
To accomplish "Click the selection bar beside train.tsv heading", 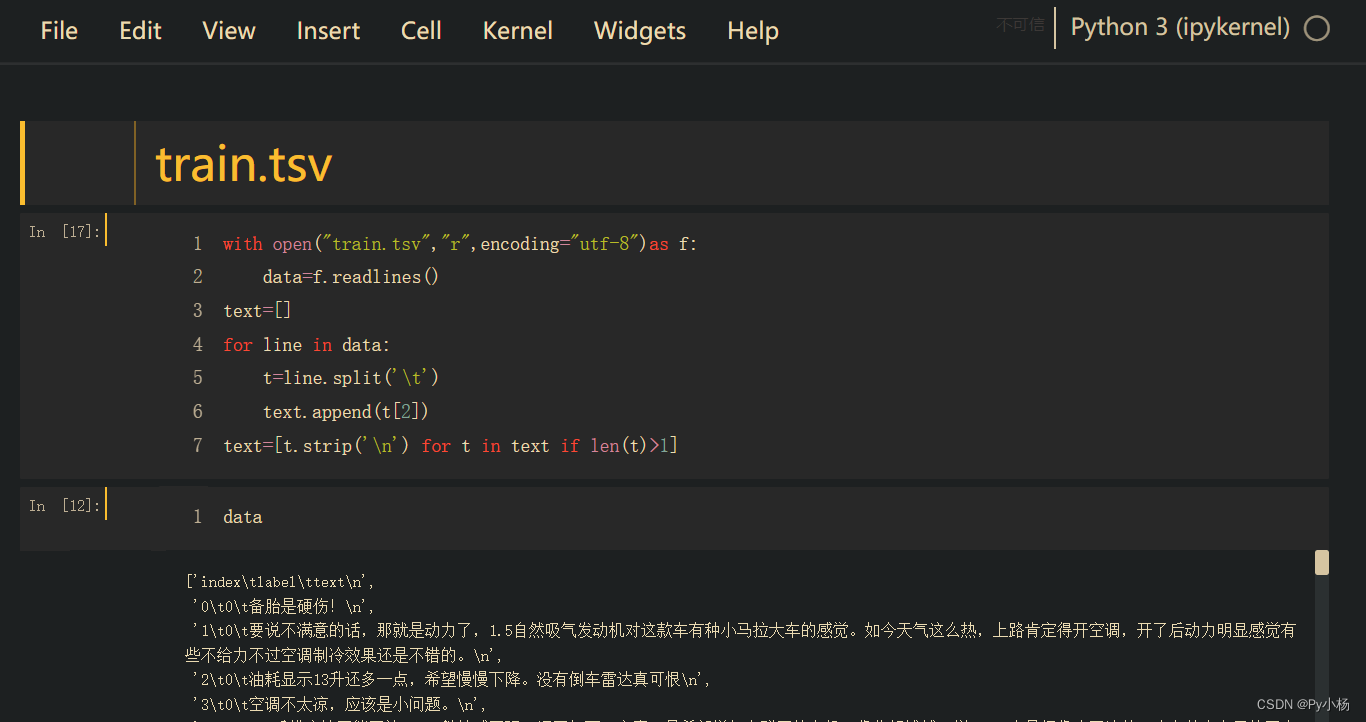I will [x=22, y=162].
